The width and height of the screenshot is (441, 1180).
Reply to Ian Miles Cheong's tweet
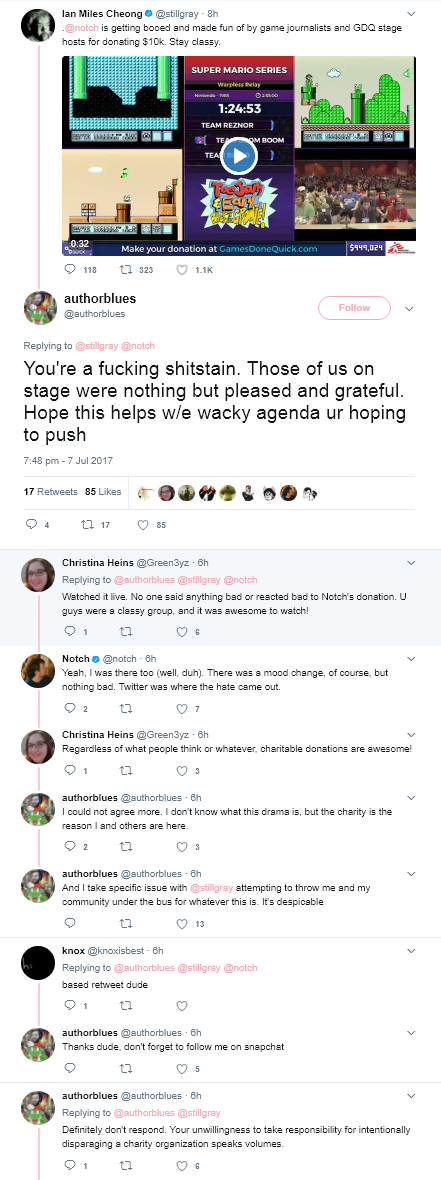pyautogui.click(x=71, y=269)
